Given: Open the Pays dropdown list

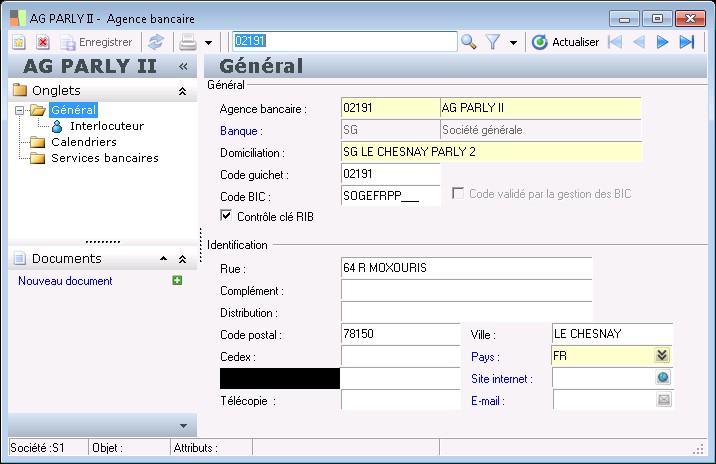Looking at the screenshot, I should tap(661, 356).
